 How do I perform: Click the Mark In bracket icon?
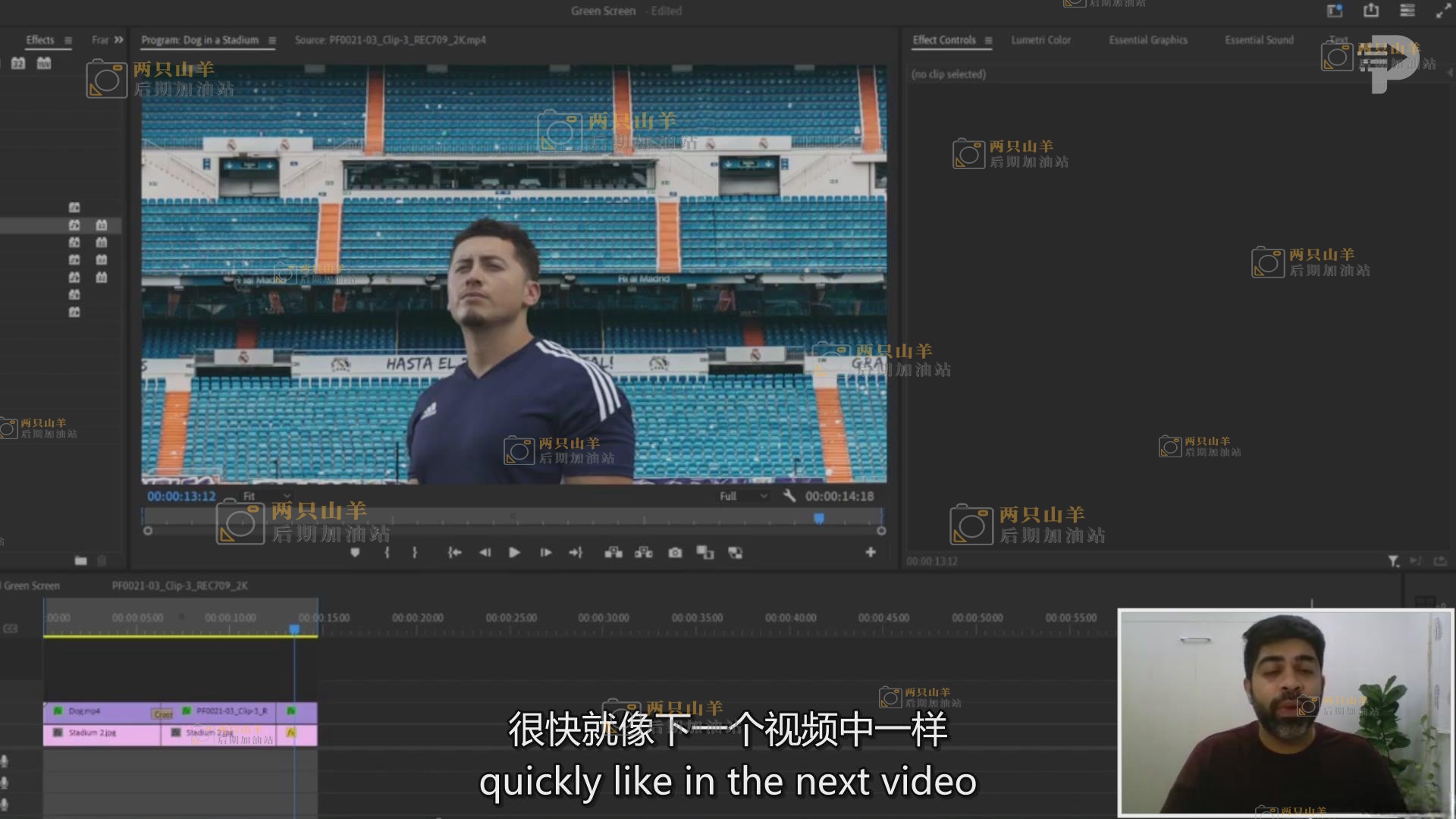pyautogui.click(x=387, y=553)
